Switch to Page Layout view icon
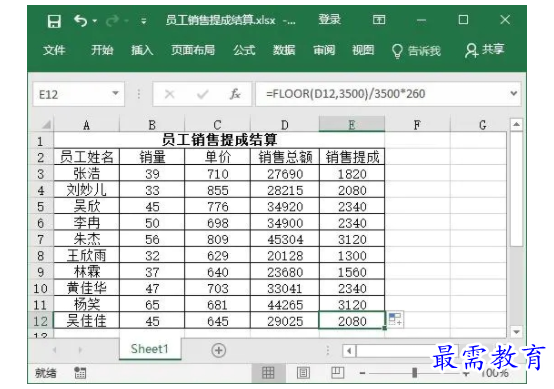This screenshot has width=554, height=389. [303, 372]
